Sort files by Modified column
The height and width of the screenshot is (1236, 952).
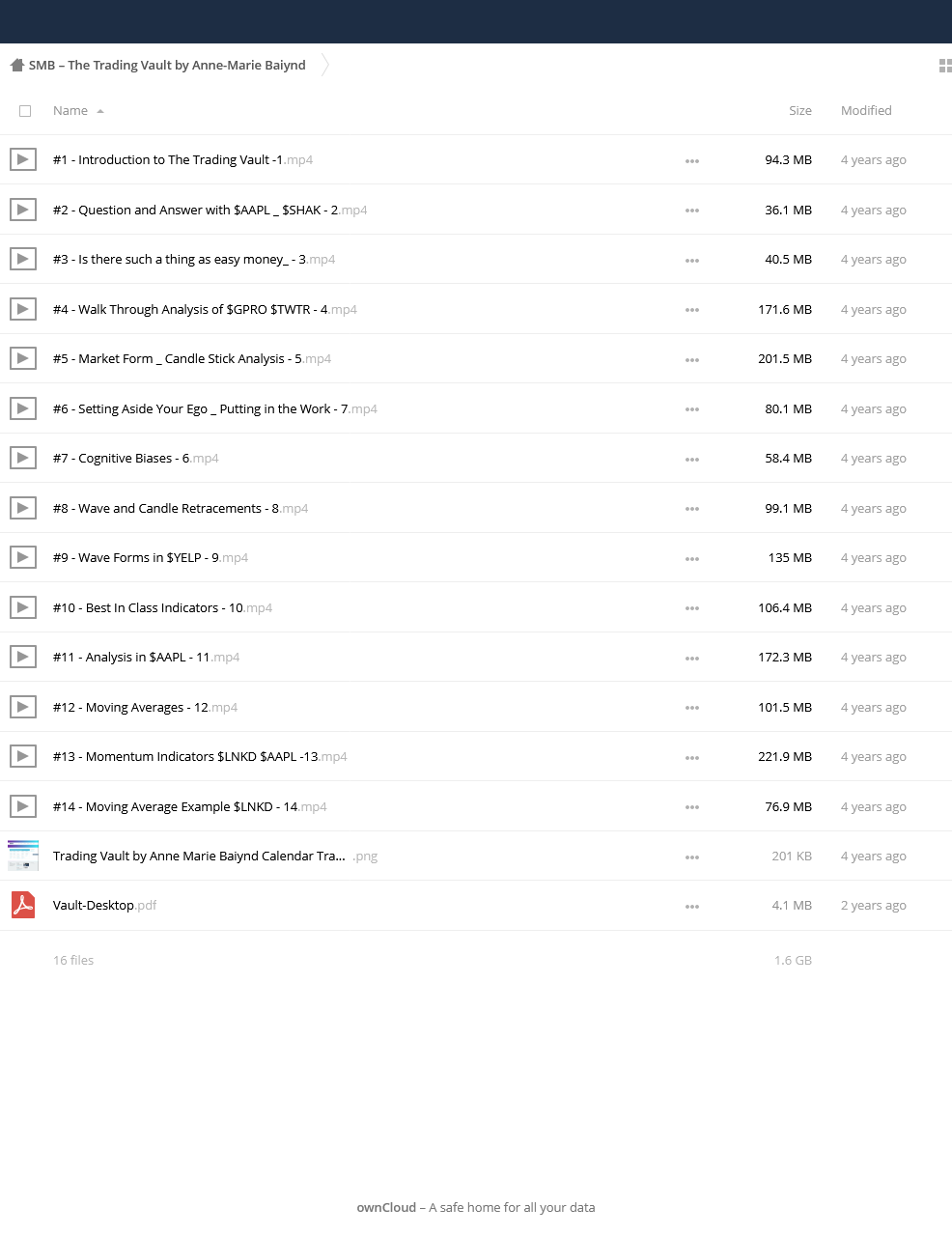point(866,110)
